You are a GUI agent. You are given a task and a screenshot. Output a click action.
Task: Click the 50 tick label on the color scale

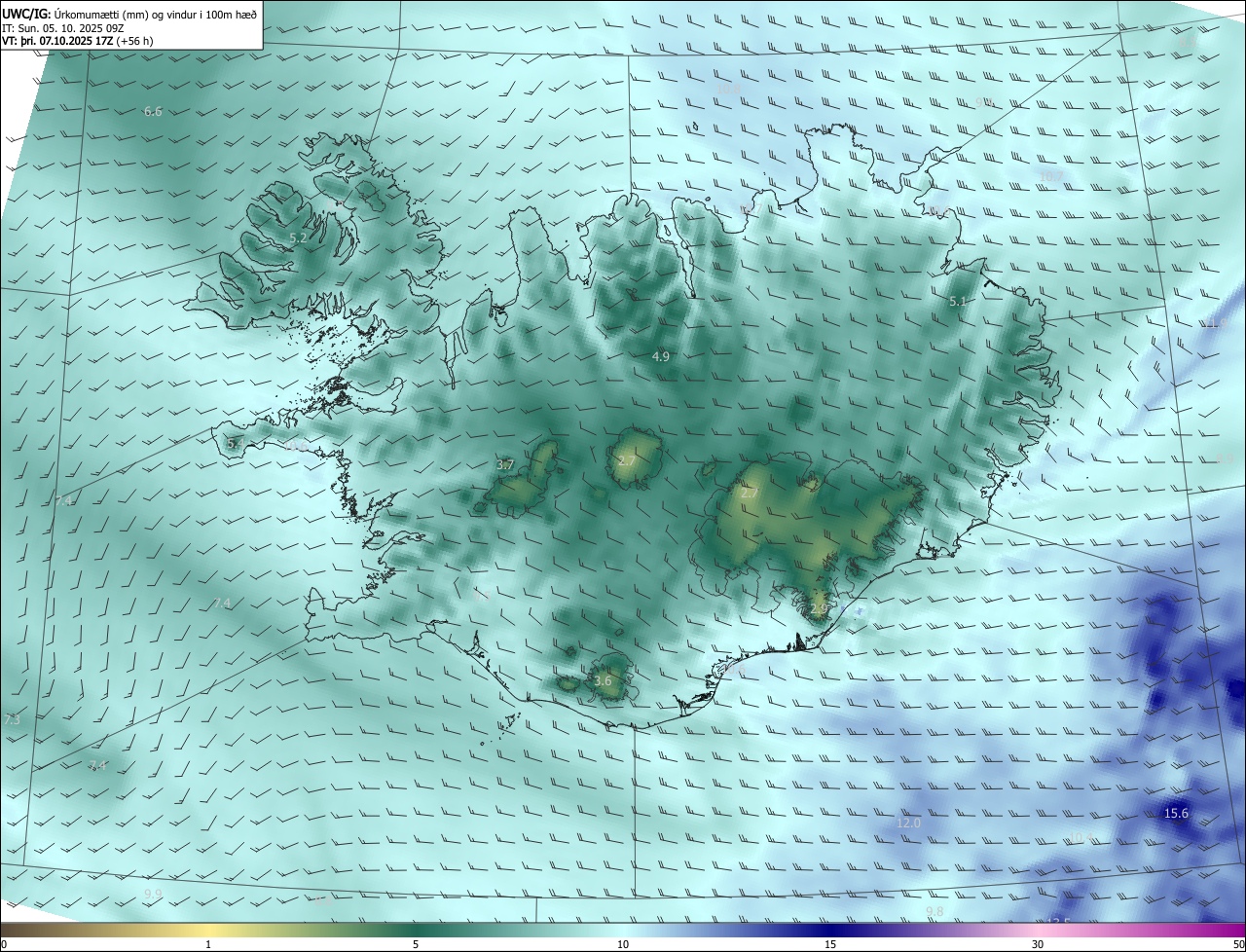coord(1238,944)
